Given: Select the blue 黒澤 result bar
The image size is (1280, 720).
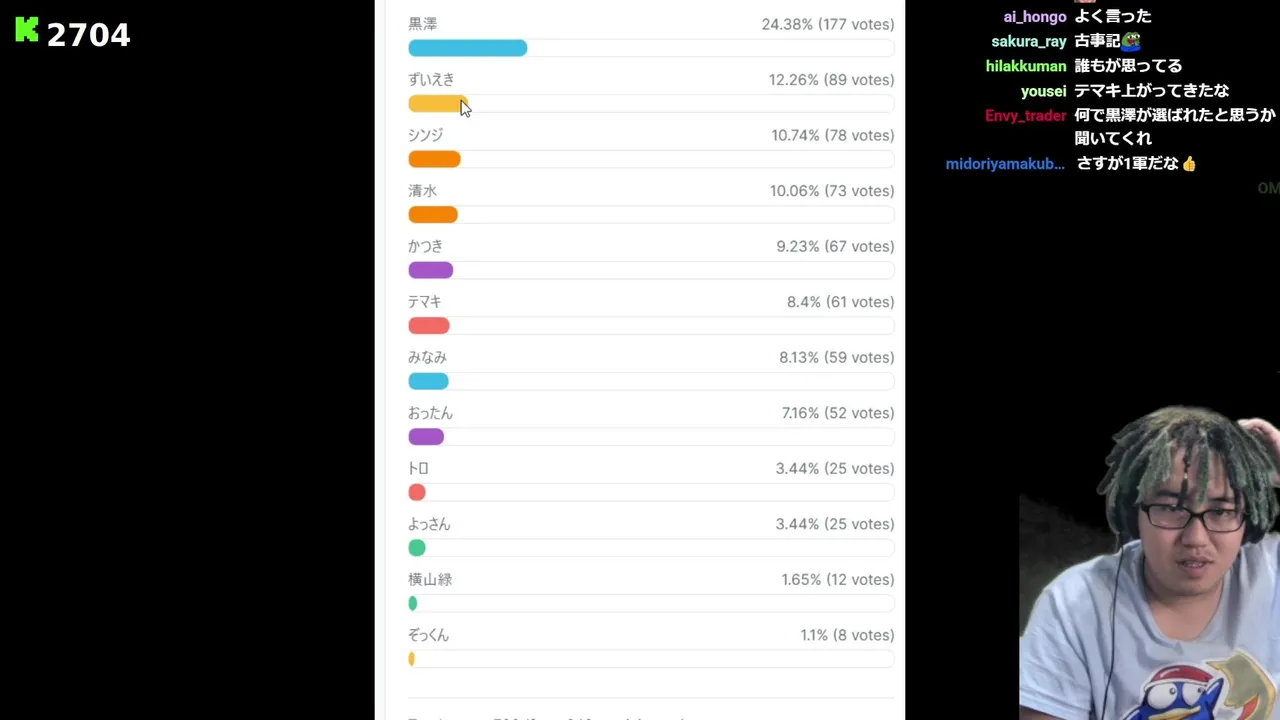Looking at the screenshot, I should [467, 48].
